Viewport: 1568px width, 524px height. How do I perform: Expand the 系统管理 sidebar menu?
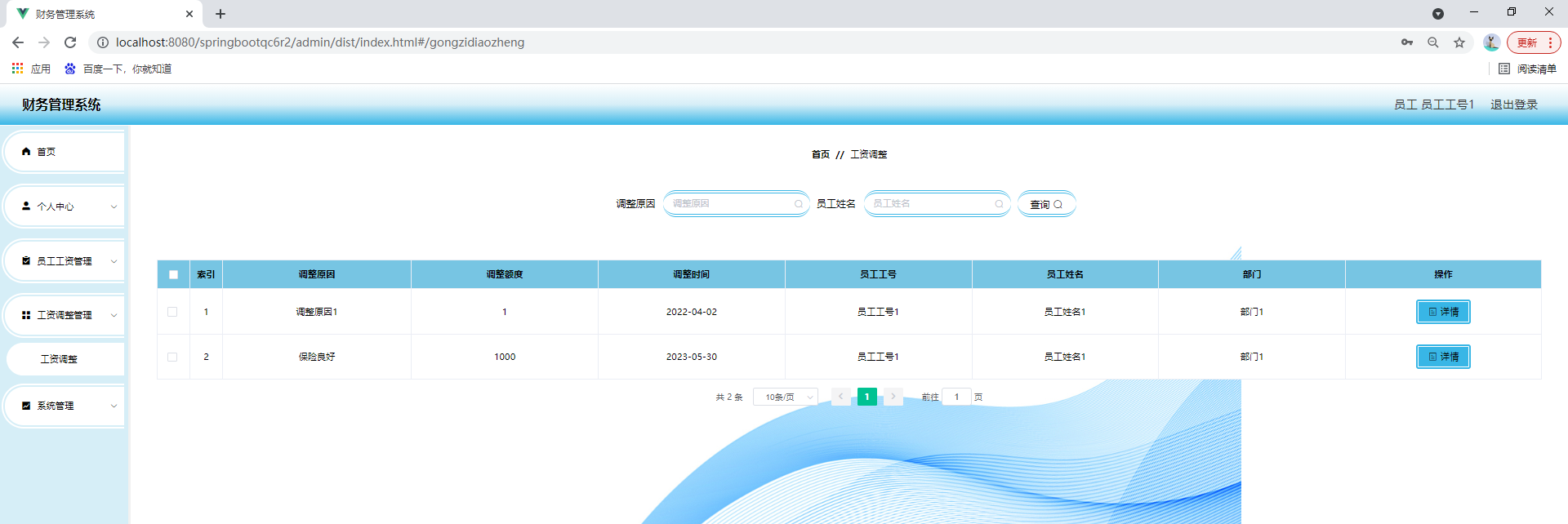click(114, 406)
